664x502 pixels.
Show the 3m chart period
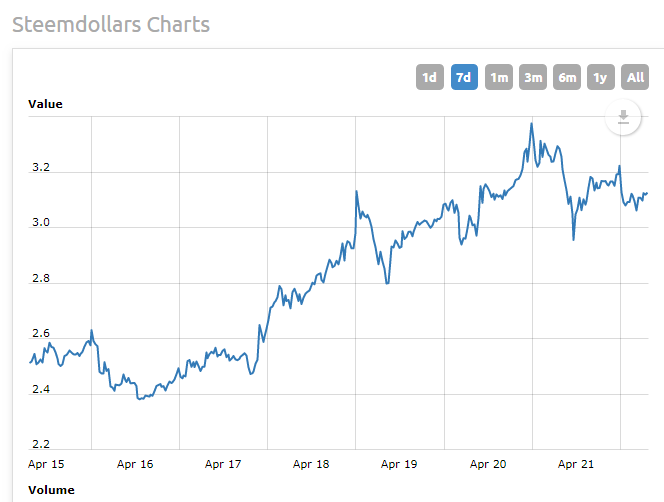tap(533, 77)
